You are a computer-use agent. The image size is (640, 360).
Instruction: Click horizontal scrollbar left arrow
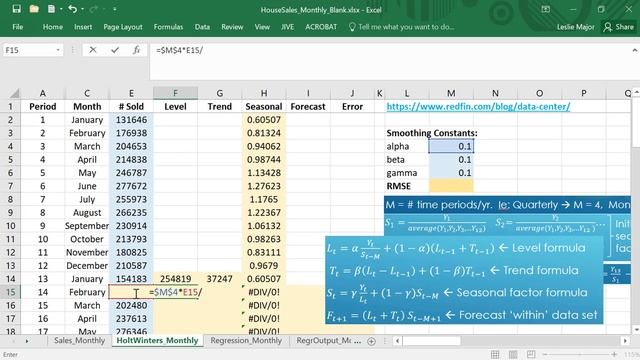click(x=397, y=340)
